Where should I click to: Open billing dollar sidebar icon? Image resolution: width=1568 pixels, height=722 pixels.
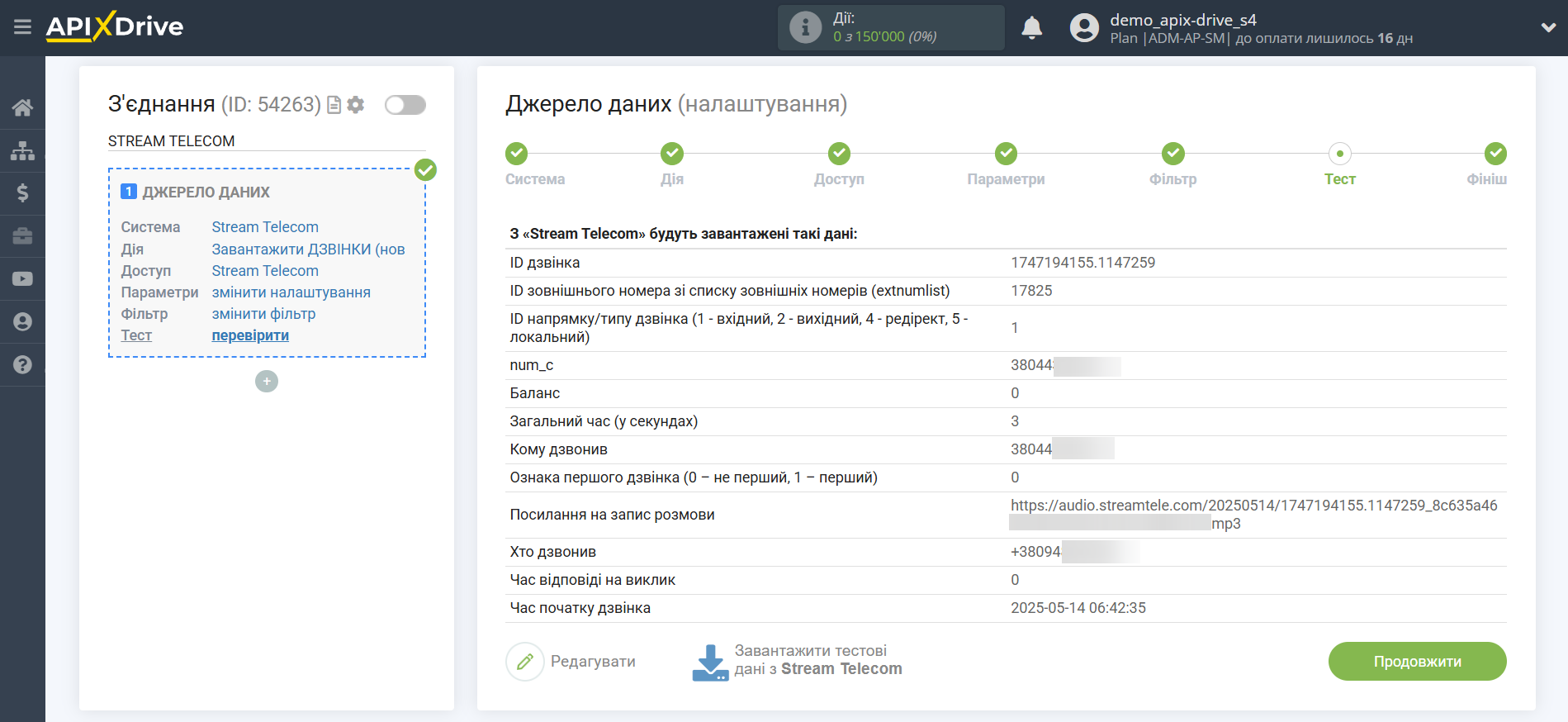pyautogui.click(x=22, y=193)
